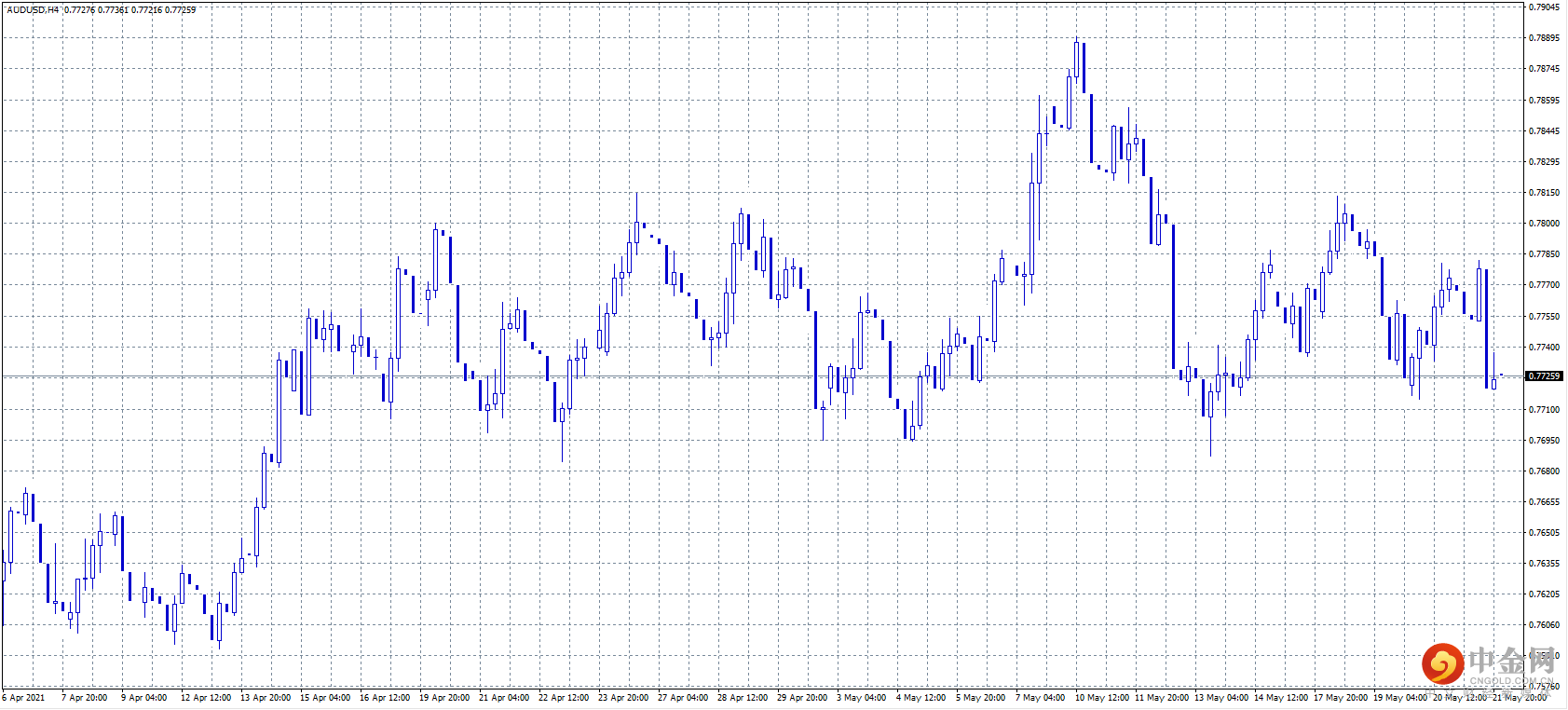Viewport: 1568px width, 710px height.
Task: Click the 28 Apr 12:00 time label
Action: [743, 698]
